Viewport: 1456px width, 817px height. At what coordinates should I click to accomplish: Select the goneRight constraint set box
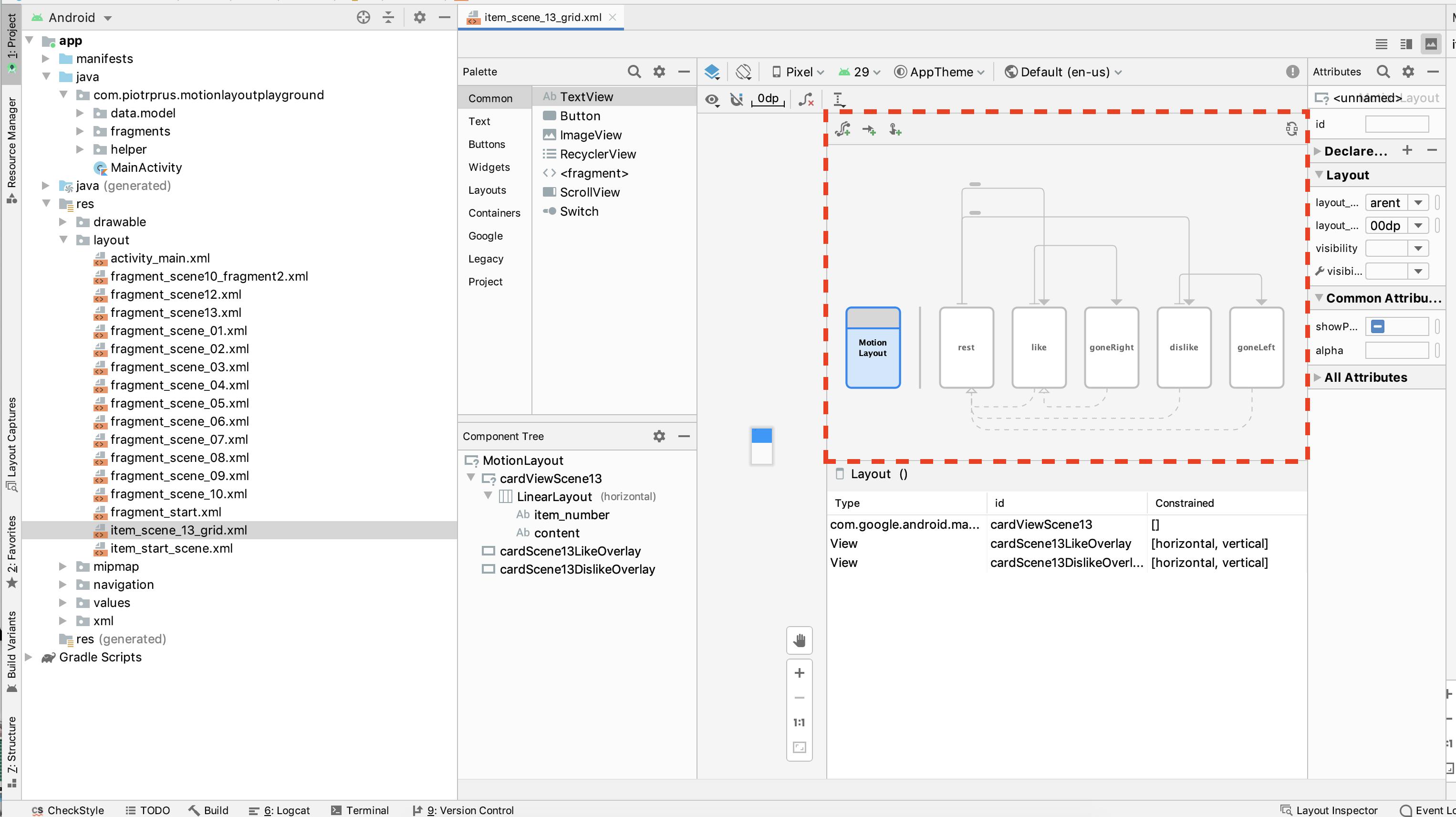pyautogui.click(x=1111, y=347)
